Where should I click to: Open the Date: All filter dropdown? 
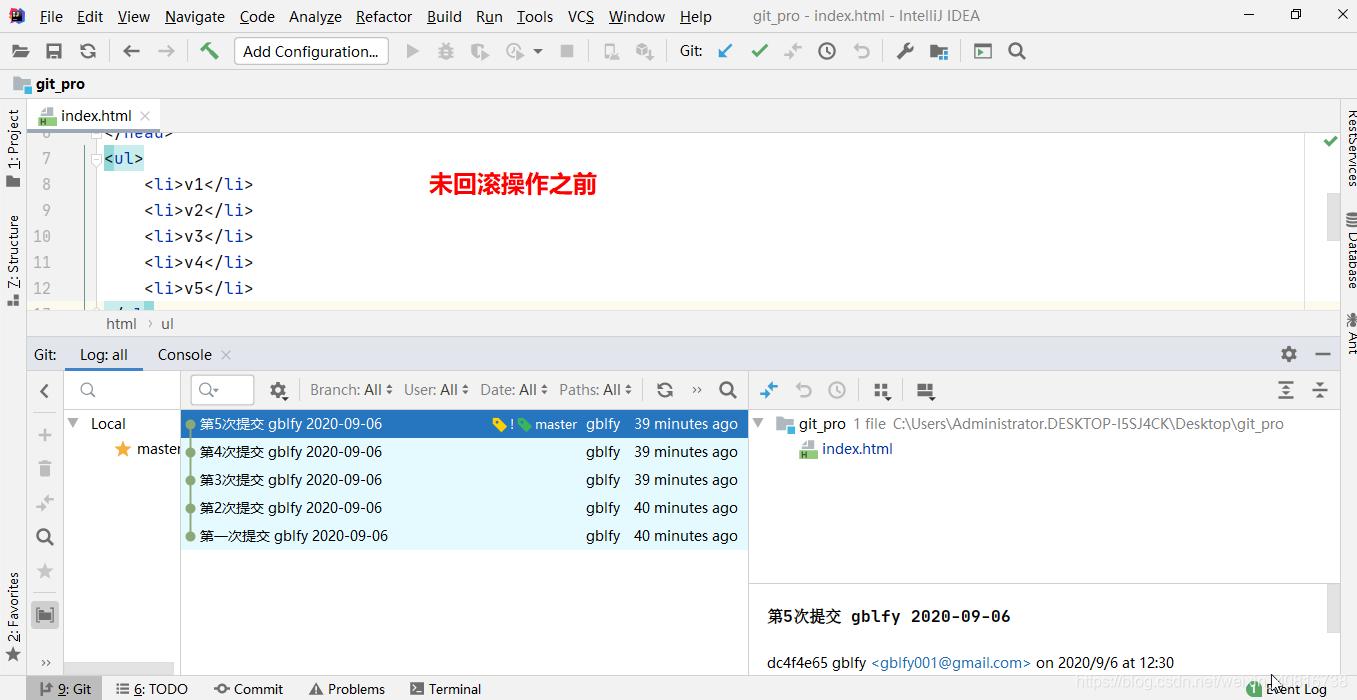tap(514, 390)
